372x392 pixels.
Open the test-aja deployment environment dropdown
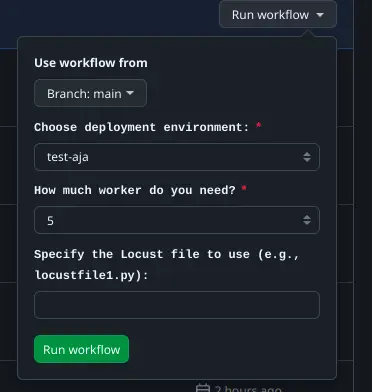pyautogui.click(x=177, y=157)
